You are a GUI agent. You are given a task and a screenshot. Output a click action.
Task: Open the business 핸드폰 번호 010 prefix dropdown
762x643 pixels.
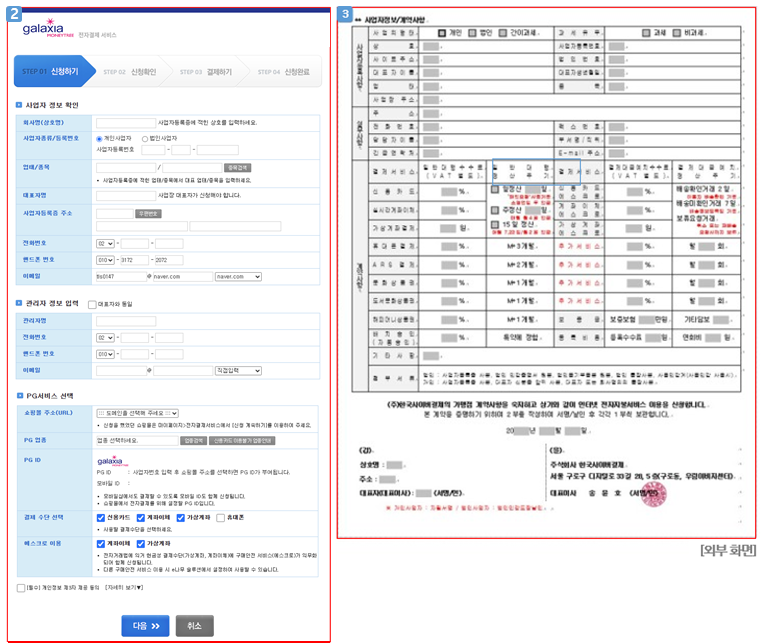[105, 260]
